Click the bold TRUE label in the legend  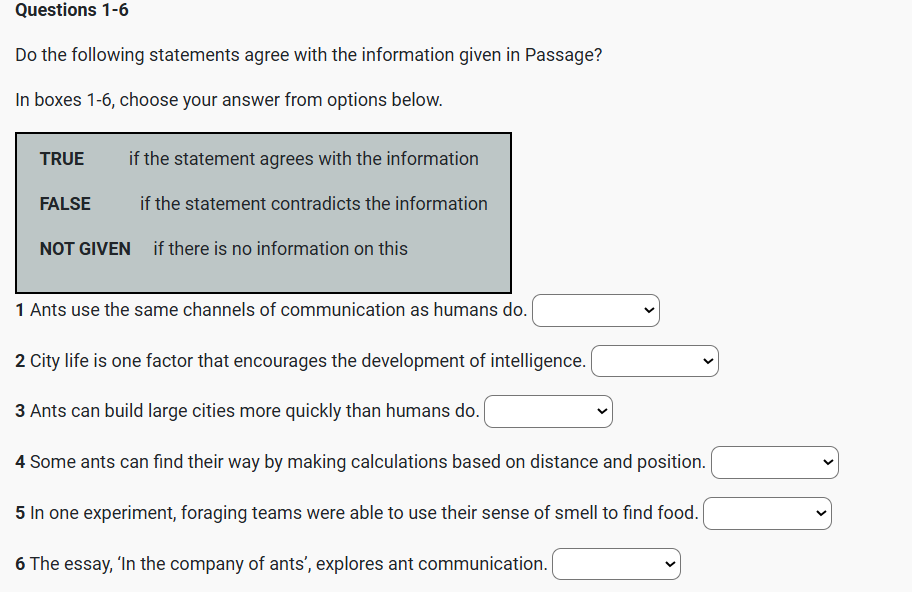coord(62,159)
